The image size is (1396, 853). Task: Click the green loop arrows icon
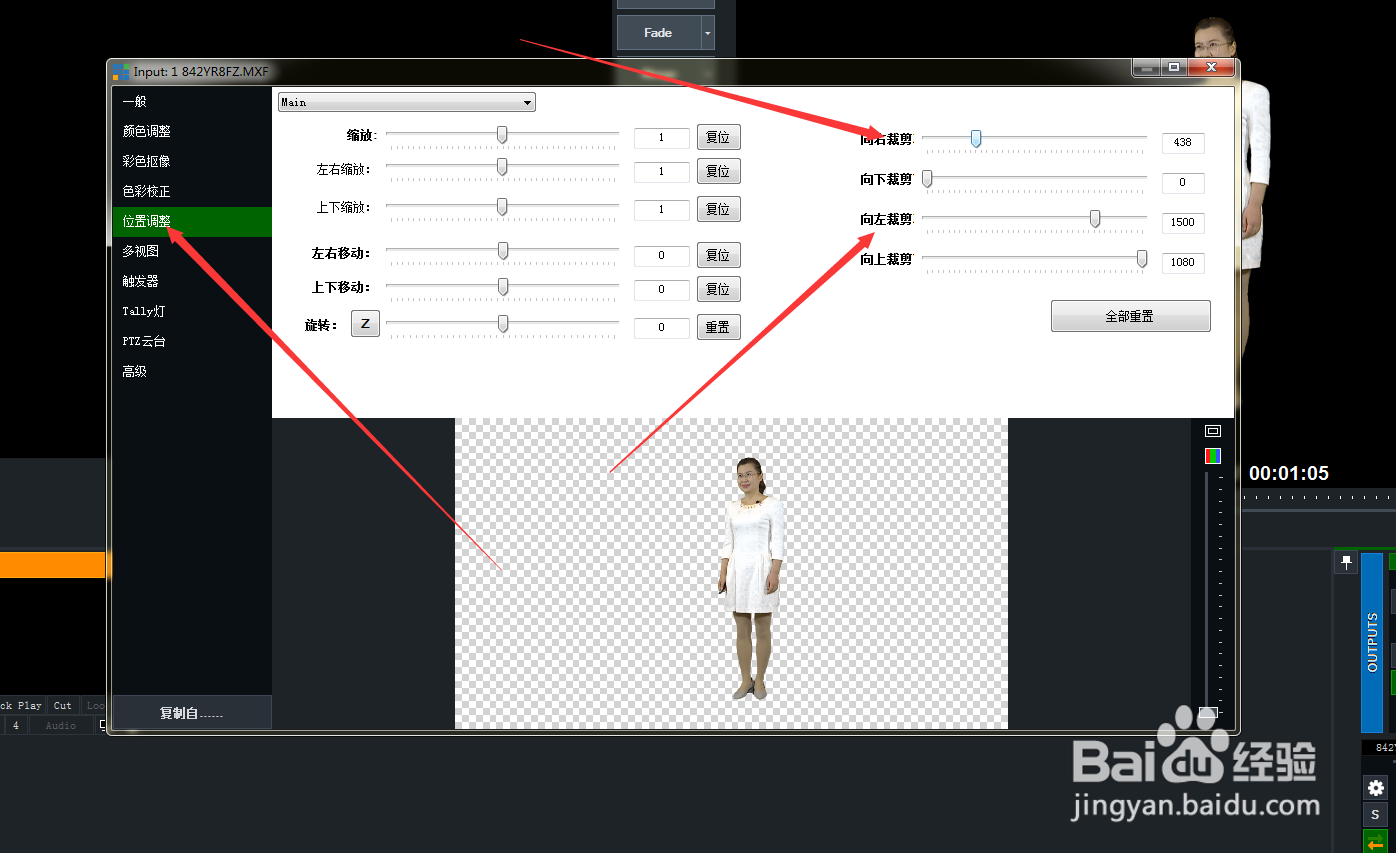pyautogui.click(x=1373, y=841)
